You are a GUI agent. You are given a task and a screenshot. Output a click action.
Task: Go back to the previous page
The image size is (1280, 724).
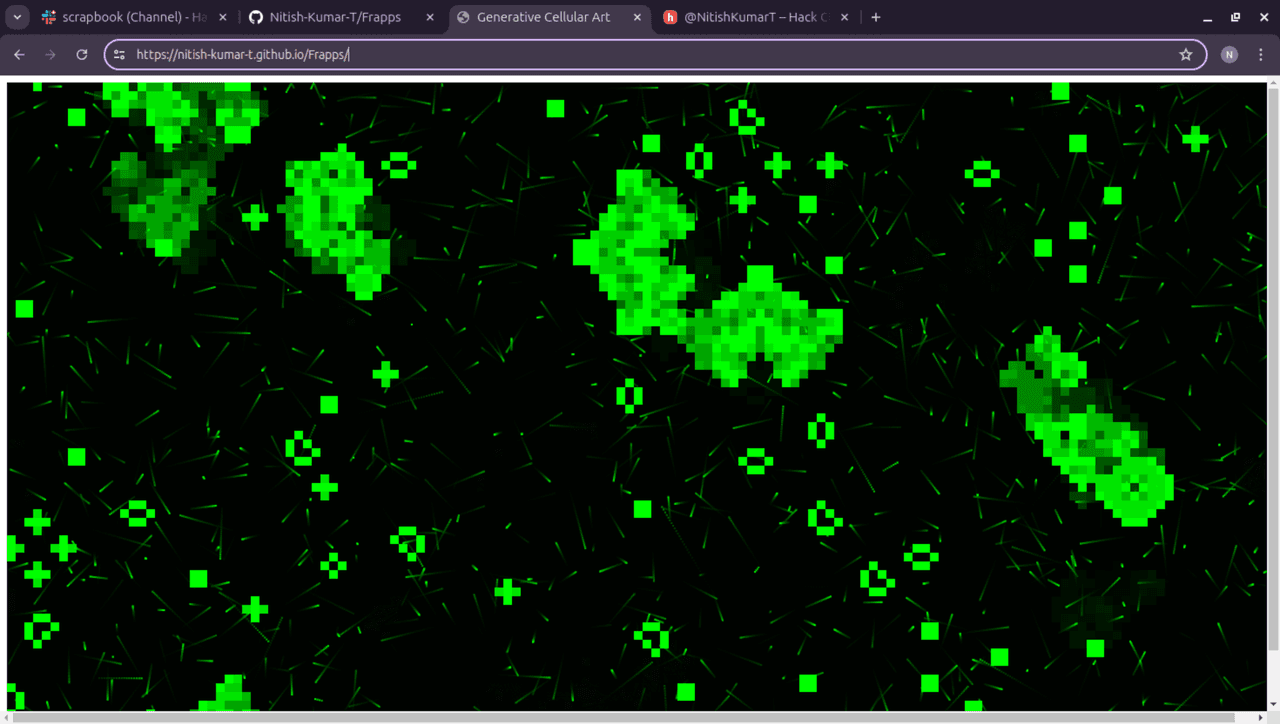[19, 55]
